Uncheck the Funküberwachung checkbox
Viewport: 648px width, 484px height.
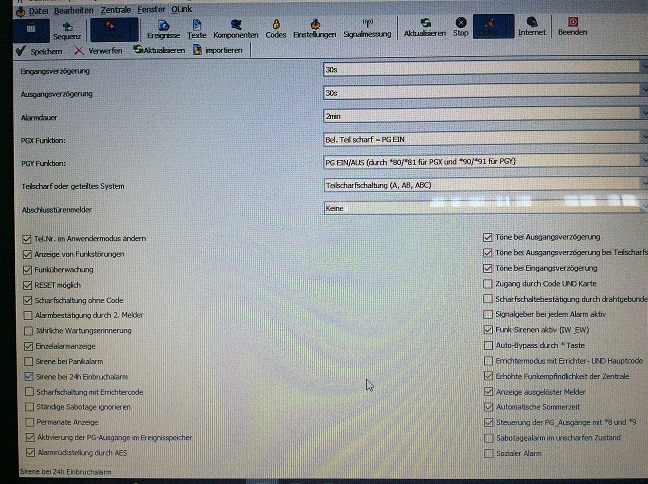point(27,269)
